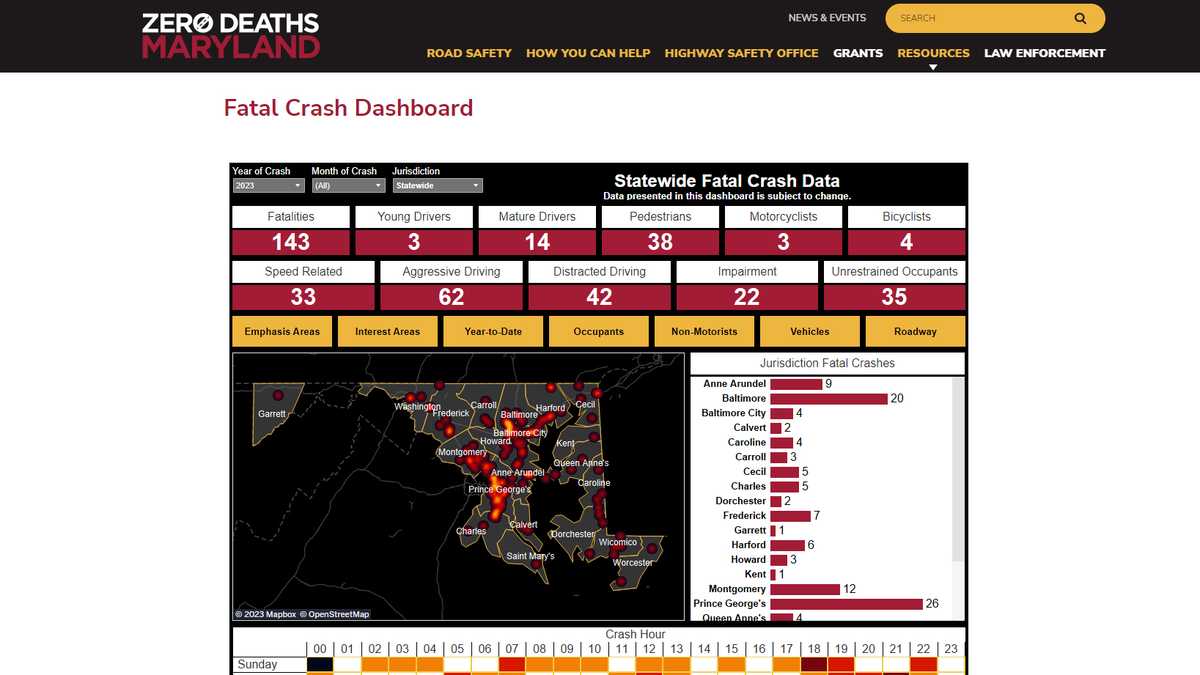1200x675 pixels.
Task: Open the Year-to-Date view
Action: [492, 331]
